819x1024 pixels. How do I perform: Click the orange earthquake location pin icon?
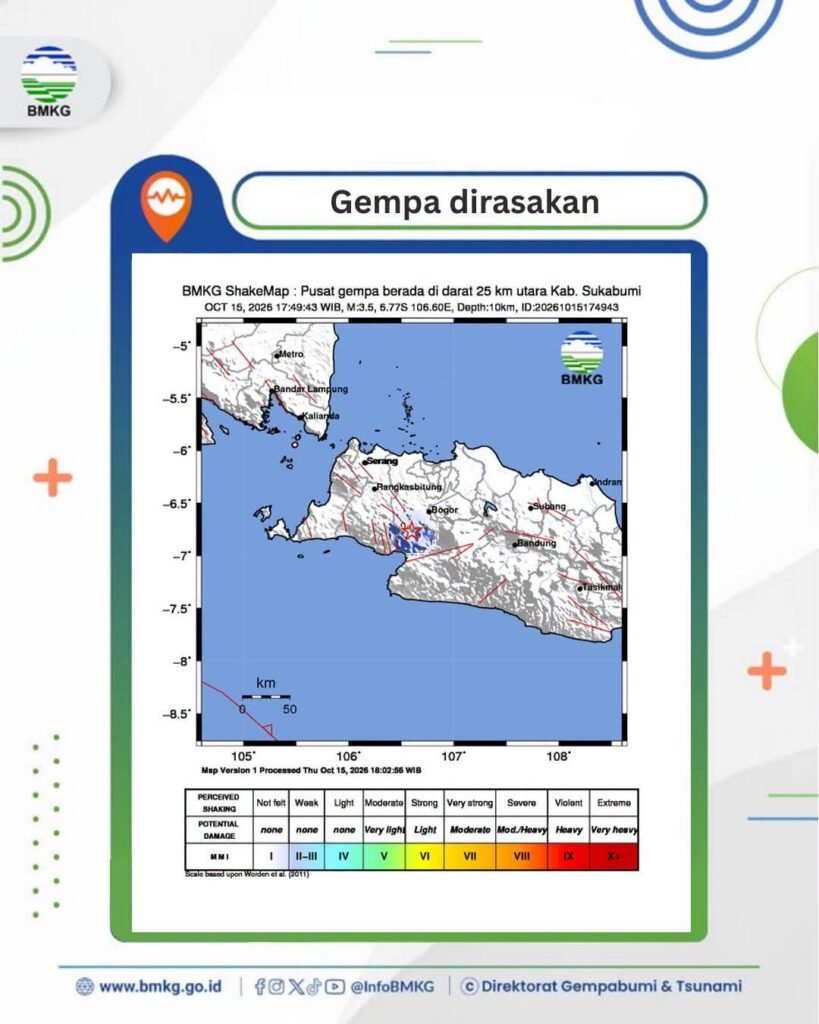(167, 205)
